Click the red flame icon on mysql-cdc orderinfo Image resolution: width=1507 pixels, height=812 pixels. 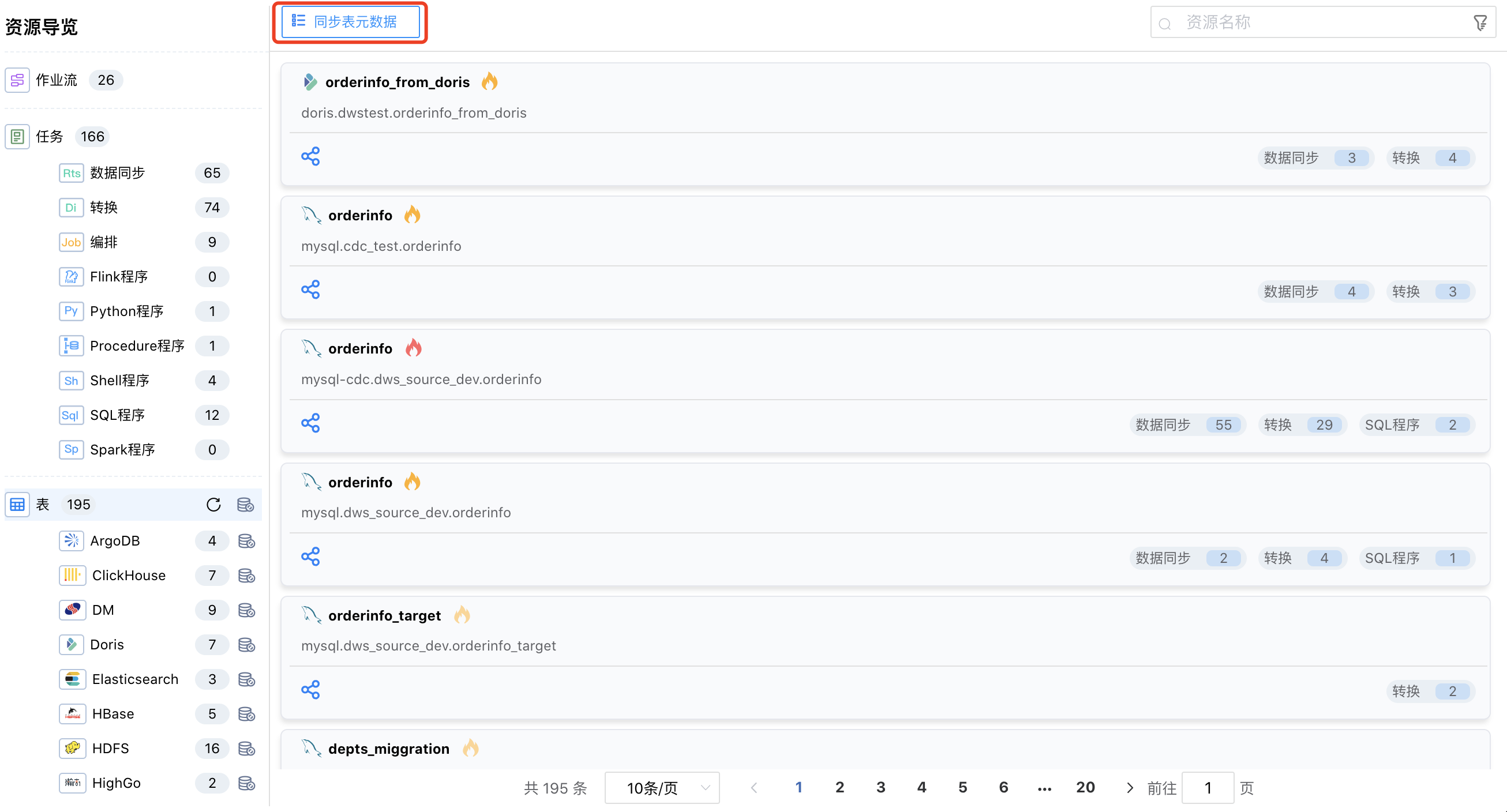[x=413, y=348]
